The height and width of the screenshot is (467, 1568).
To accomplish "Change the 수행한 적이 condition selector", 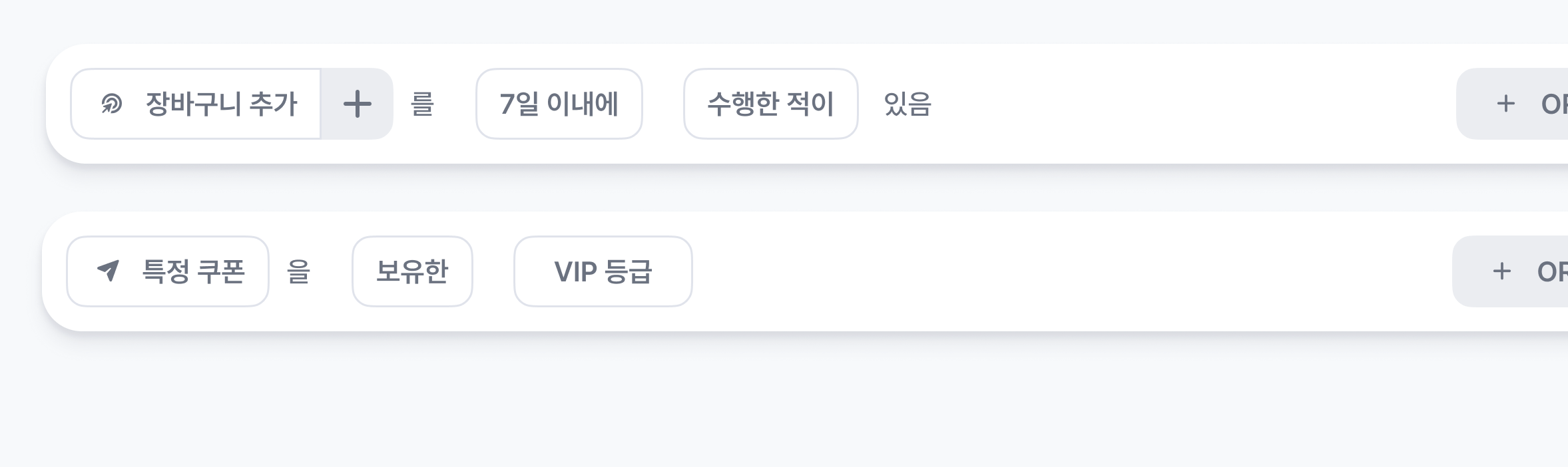I will 770,104.
